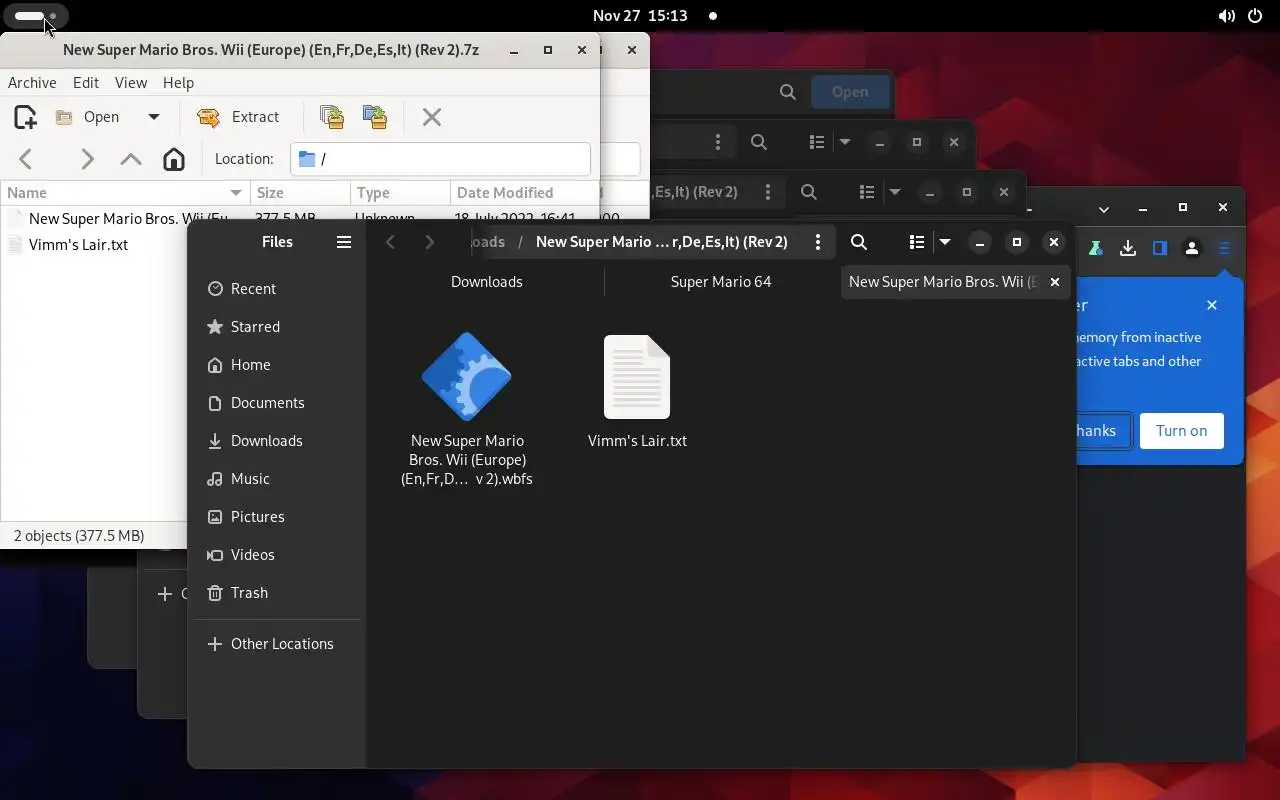The image size is (1280, 800).
Task: Click the Files back navigation arrow
Action: tap(391, 242)
